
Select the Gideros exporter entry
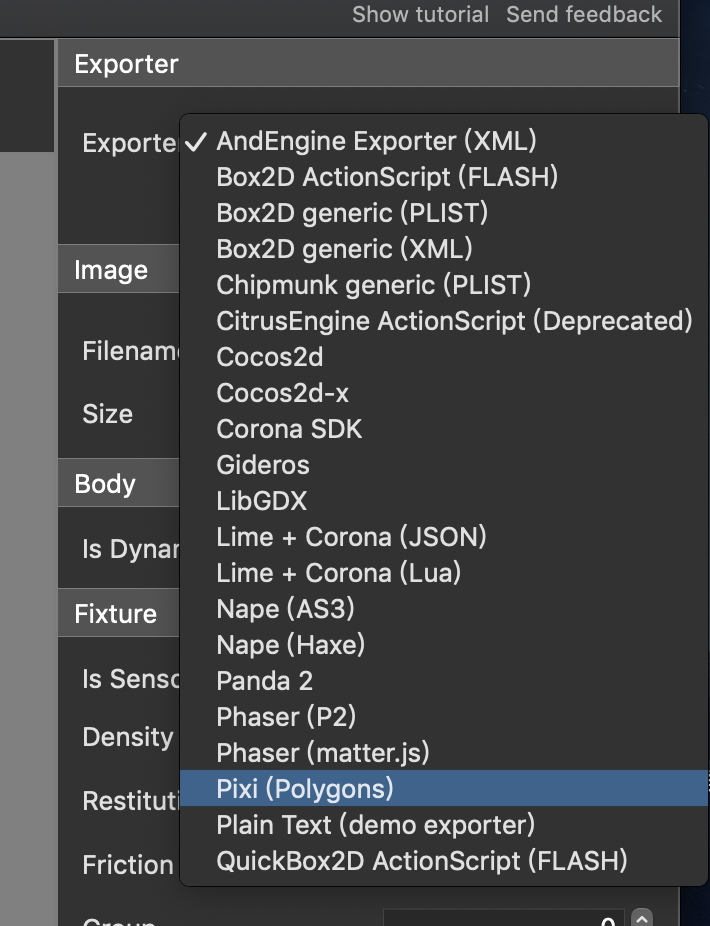point(263,465)
